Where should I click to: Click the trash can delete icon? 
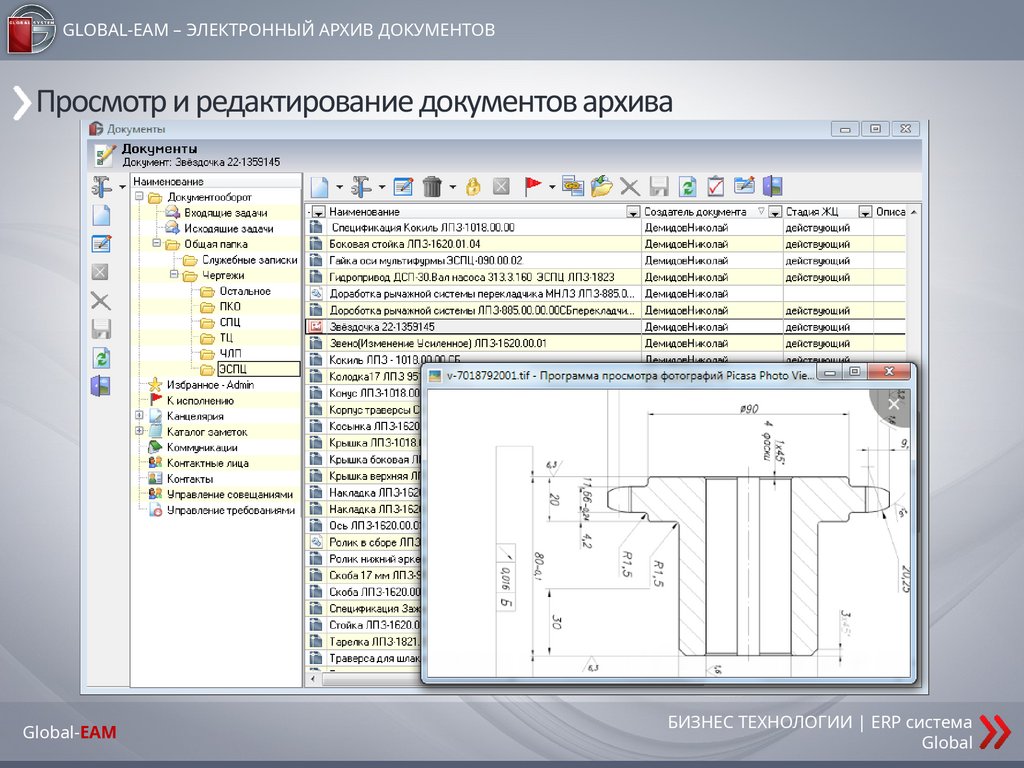point(433,186)
